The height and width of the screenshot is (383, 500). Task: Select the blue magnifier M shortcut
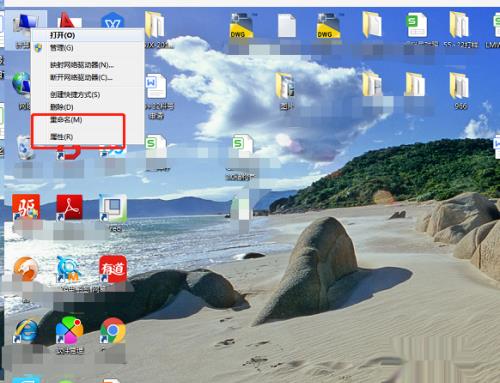pyautogui.click(x=69, y=269)
